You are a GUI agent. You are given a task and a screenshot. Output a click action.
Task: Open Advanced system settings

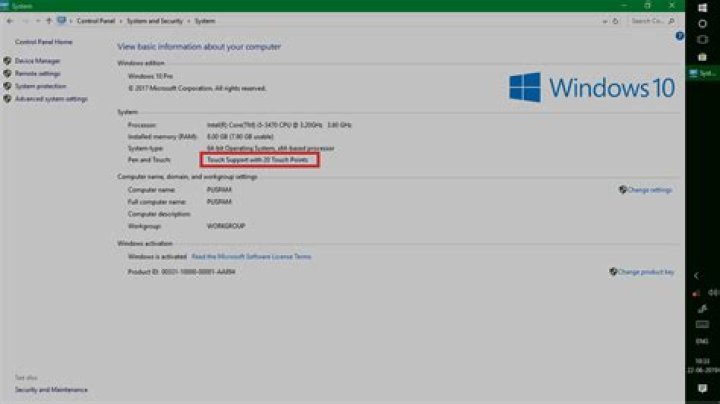pos(51,99)
